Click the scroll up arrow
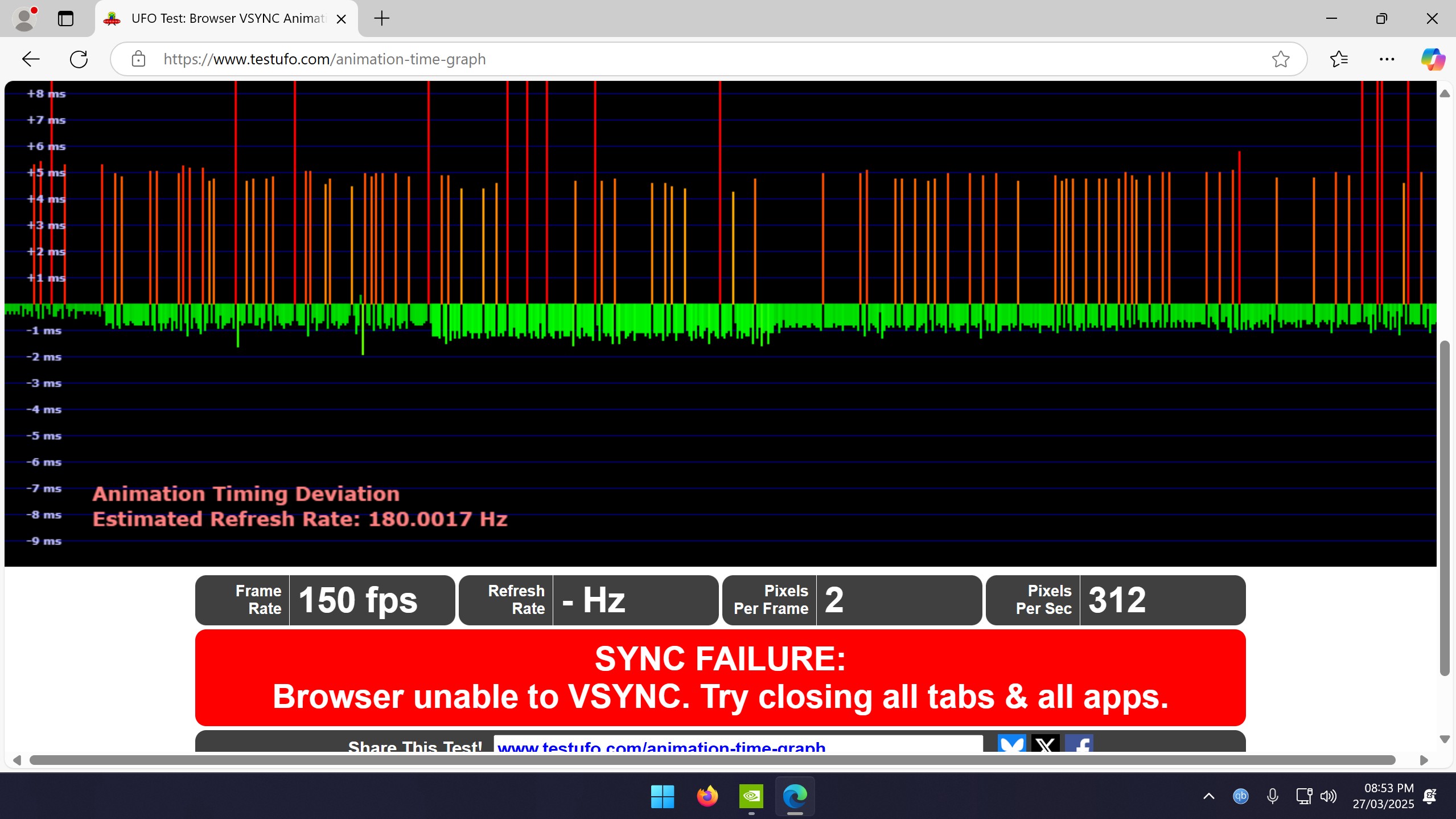Screen dimensions: 1456x819 pos(1445,93)
